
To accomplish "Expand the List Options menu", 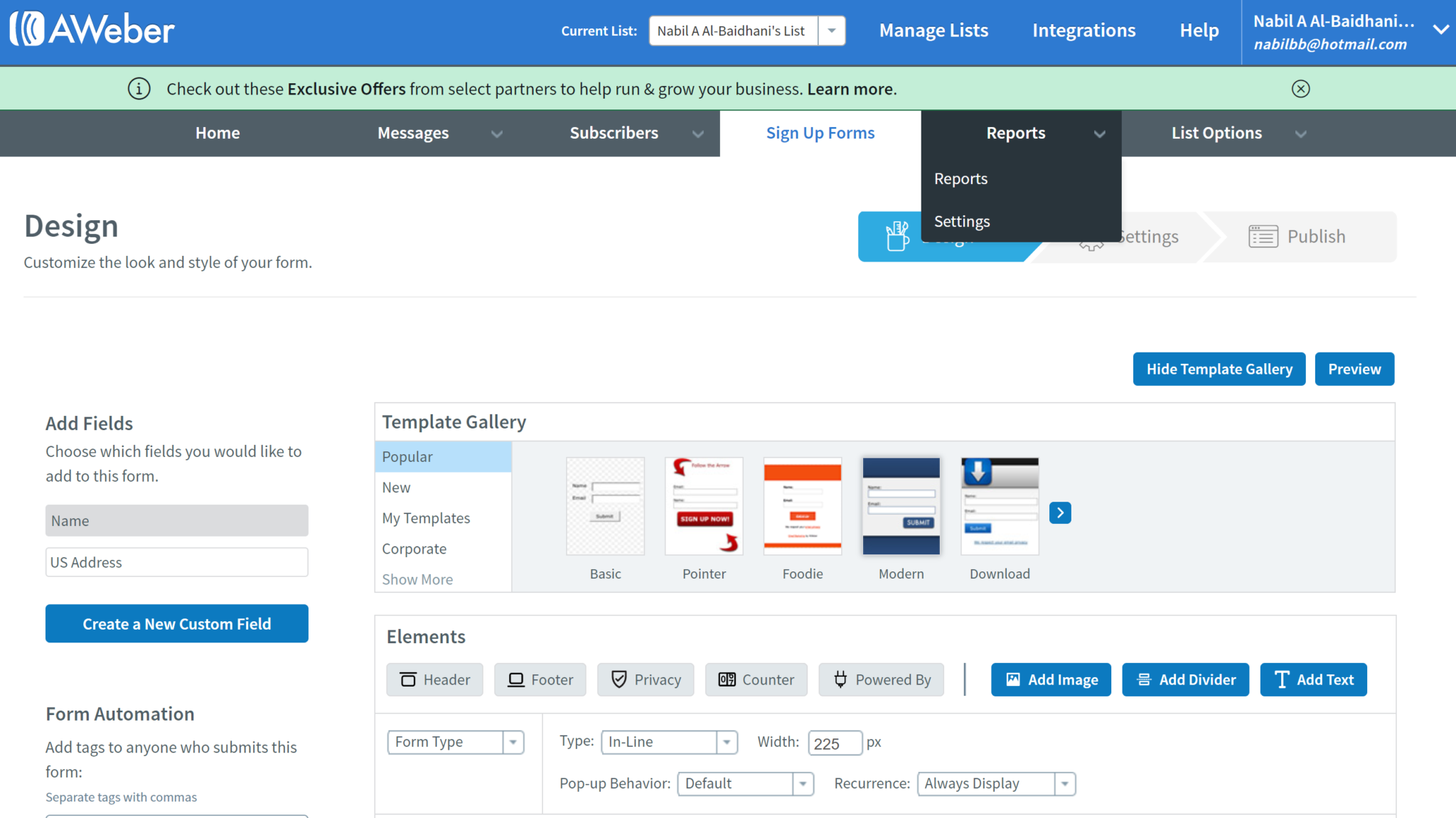I will click(x=1300, y=134).
